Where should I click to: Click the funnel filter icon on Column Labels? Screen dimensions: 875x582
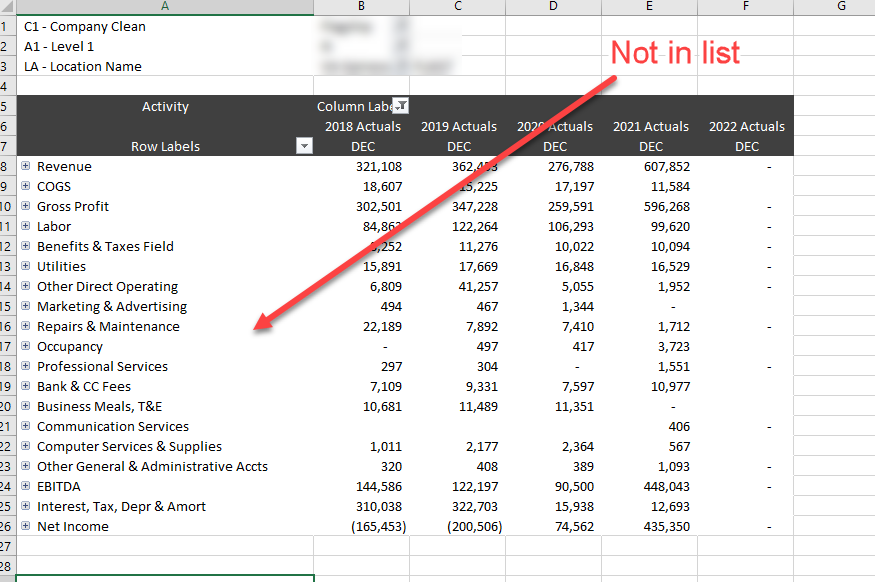point(402,105)
